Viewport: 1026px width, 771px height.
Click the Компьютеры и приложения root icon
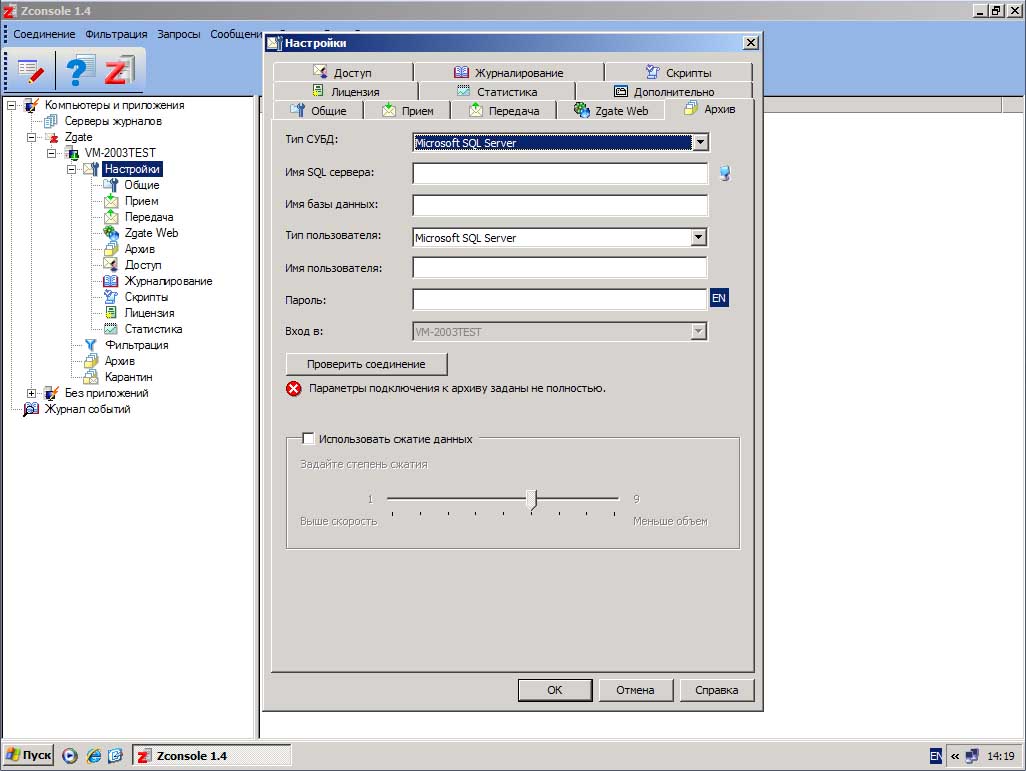31,105
